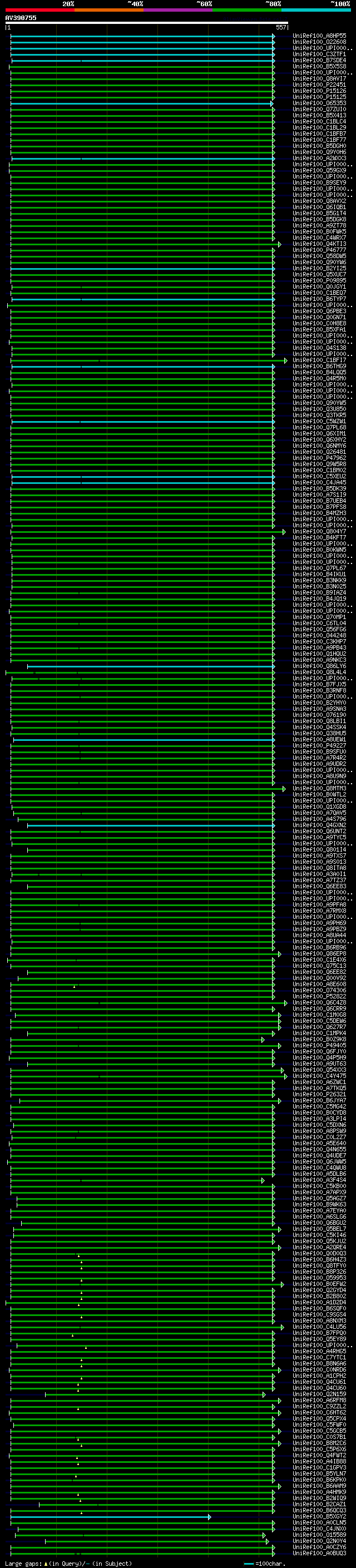356x1568 pixels.
Task: Click the AV390755 query sequence name
Action: [21, 18]
